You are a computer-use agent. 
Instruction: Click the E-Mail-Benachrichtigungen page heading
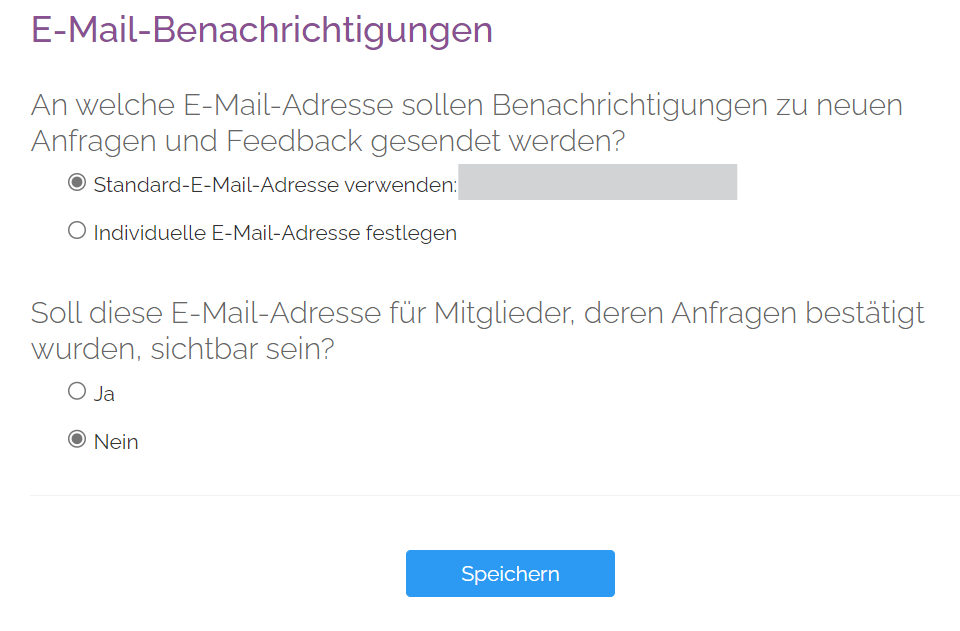262,30
